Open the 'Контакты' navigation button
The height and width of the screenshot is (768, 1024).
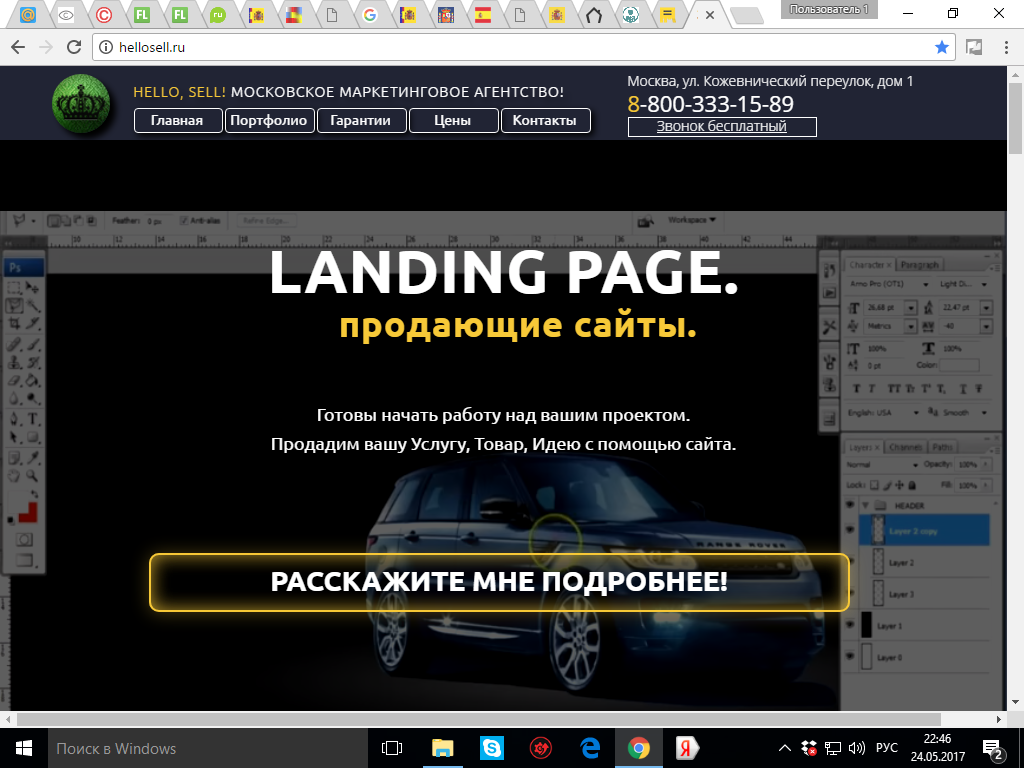[545, 121]
